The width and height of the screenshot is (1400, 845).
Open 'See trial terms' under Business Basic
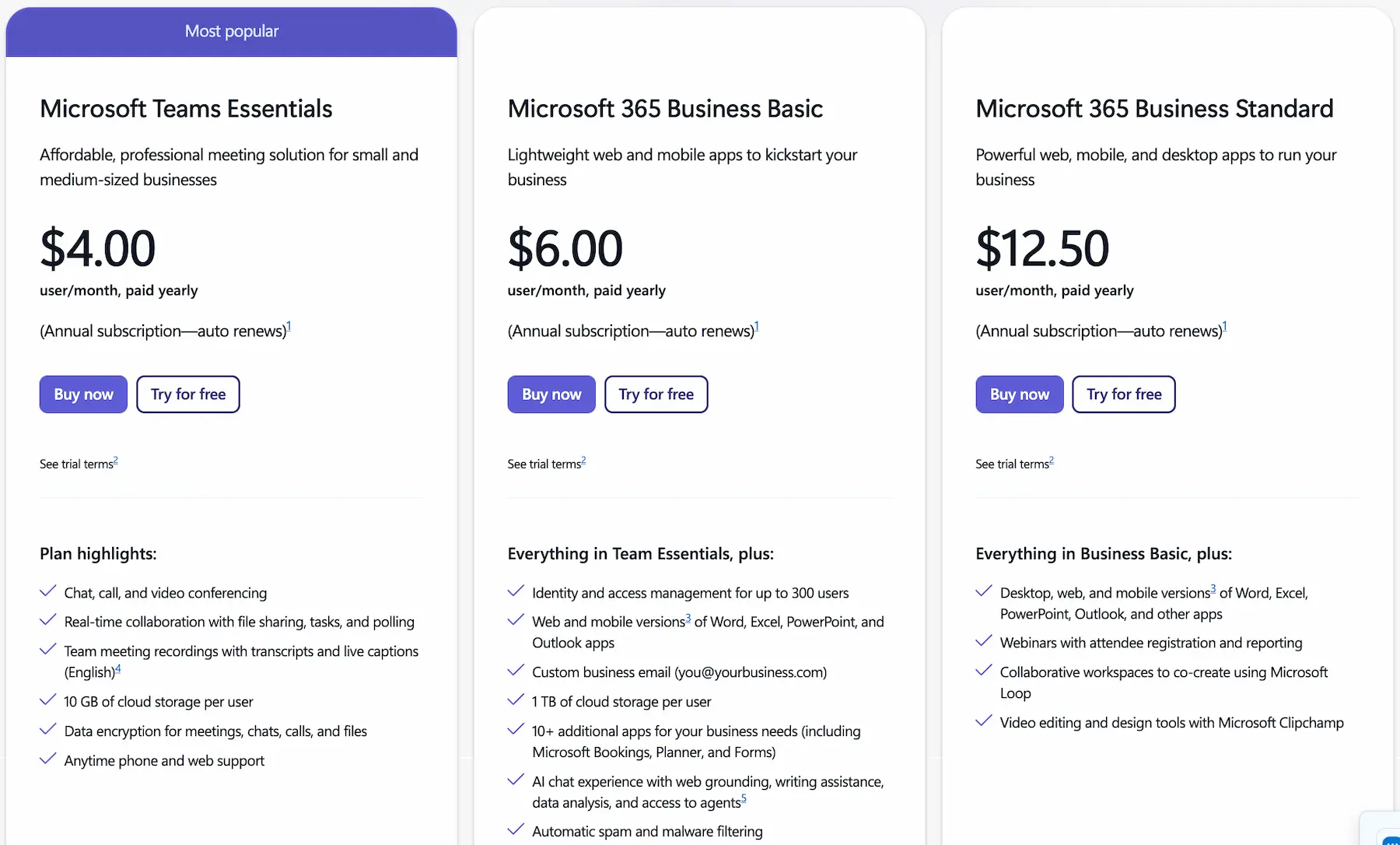[x=543, y=463]
